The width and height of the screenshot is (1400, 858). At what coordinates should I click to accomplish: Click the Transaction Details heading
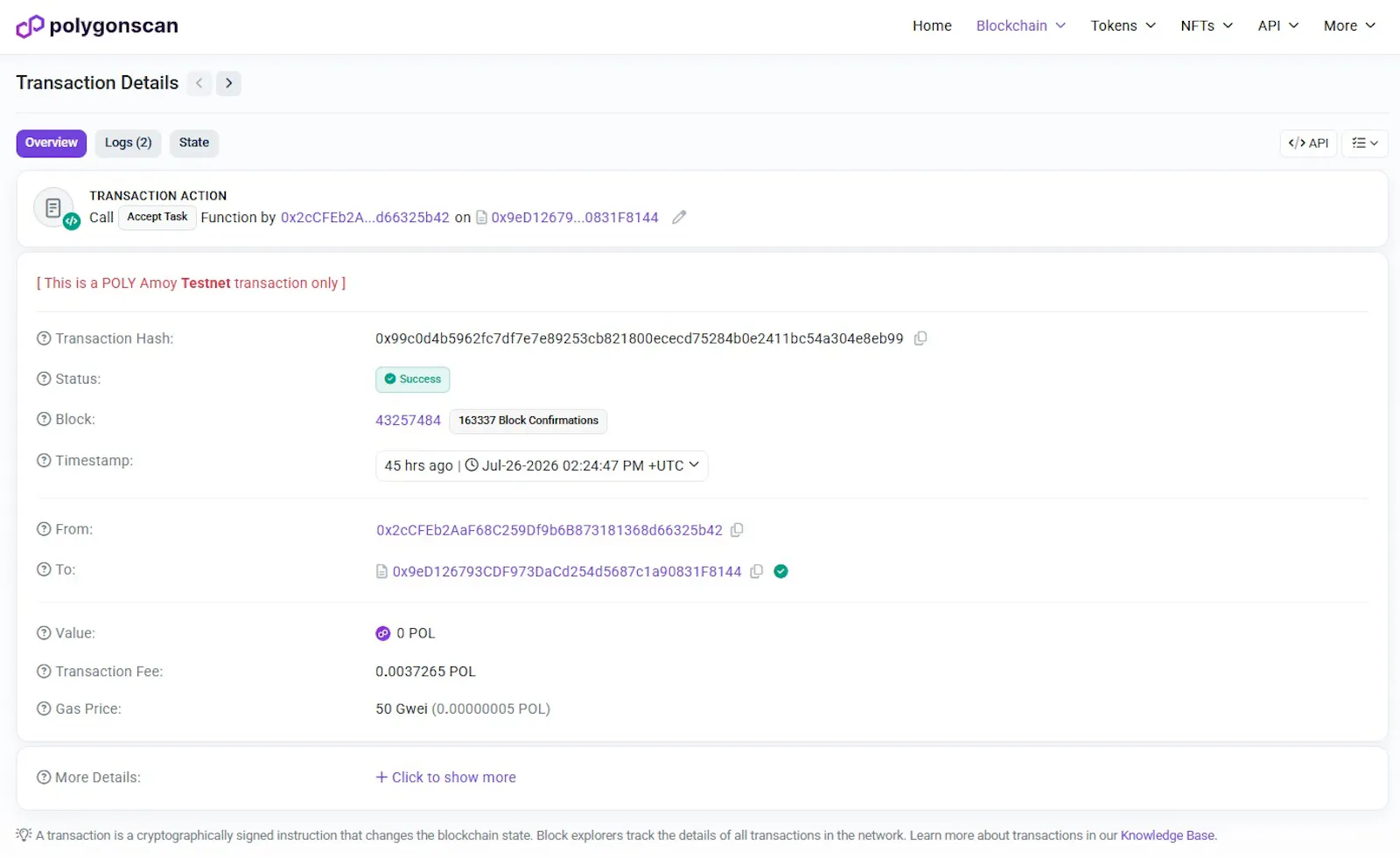(97, 83)
